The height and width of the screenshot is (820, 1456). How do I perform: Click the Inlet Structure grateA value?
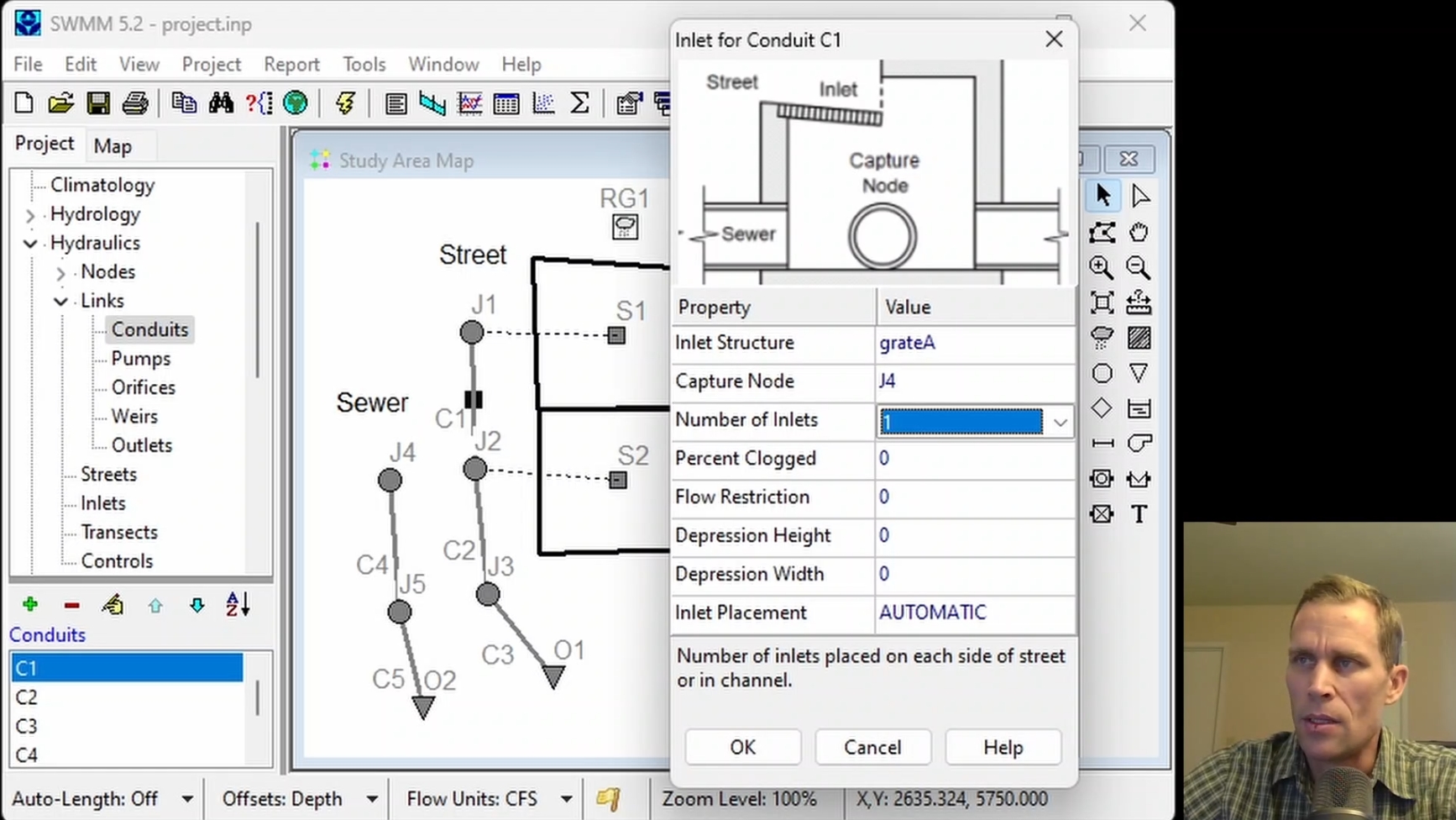pyautogui.click(x=974, y=343)
